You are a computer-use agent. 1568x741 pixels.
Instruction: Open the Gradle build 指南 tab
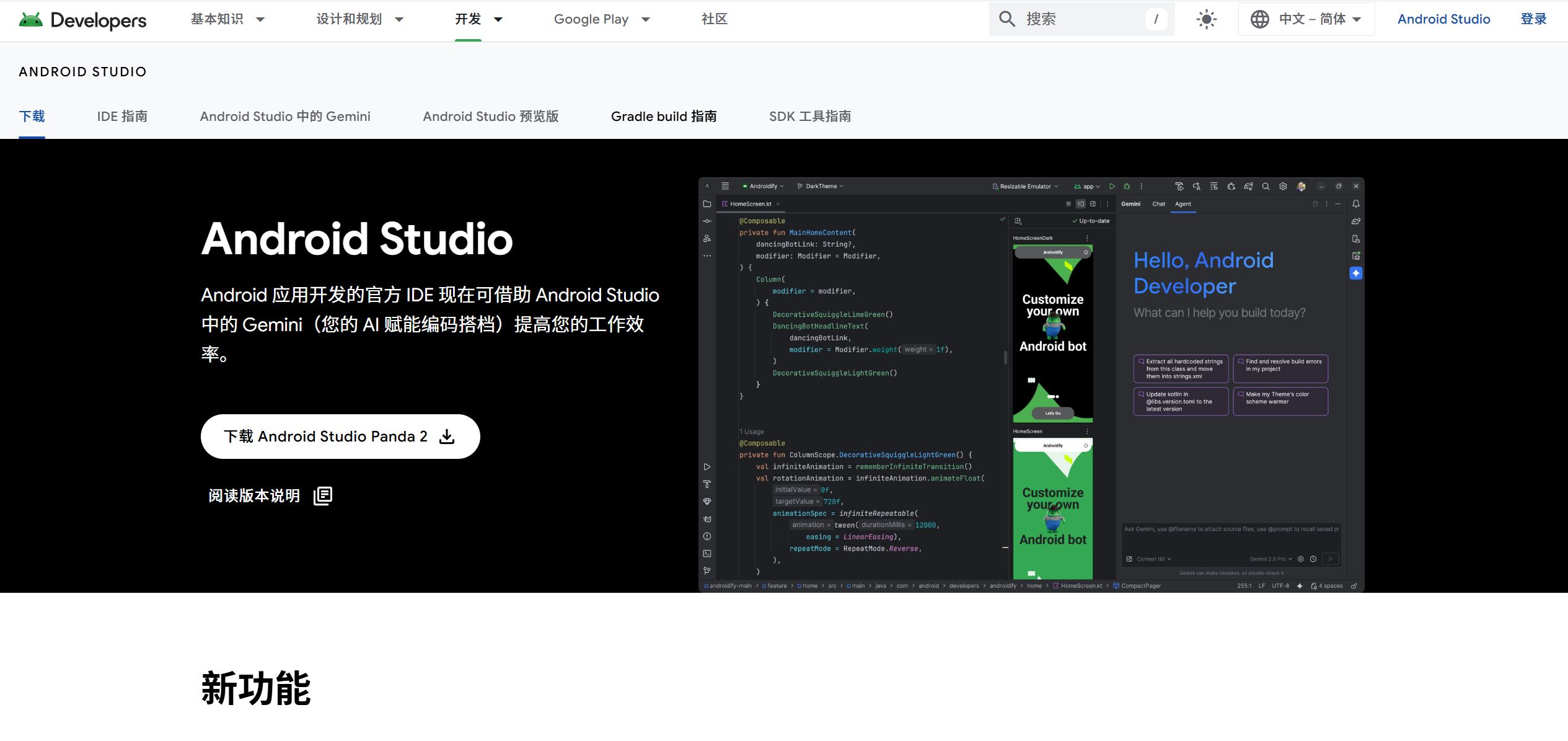pyautogui.click(x=663, y=117)
